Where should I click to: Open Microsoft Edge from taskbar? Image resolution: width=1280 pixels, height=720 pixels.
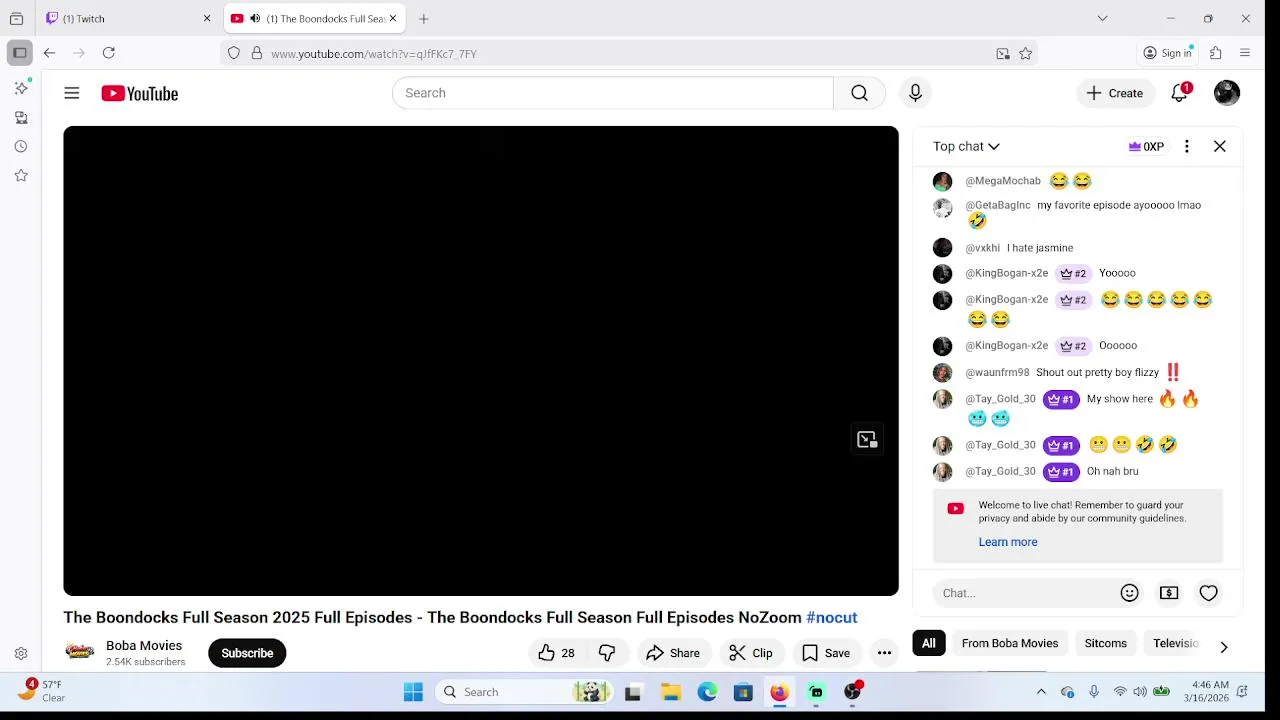tap(707, 692)
